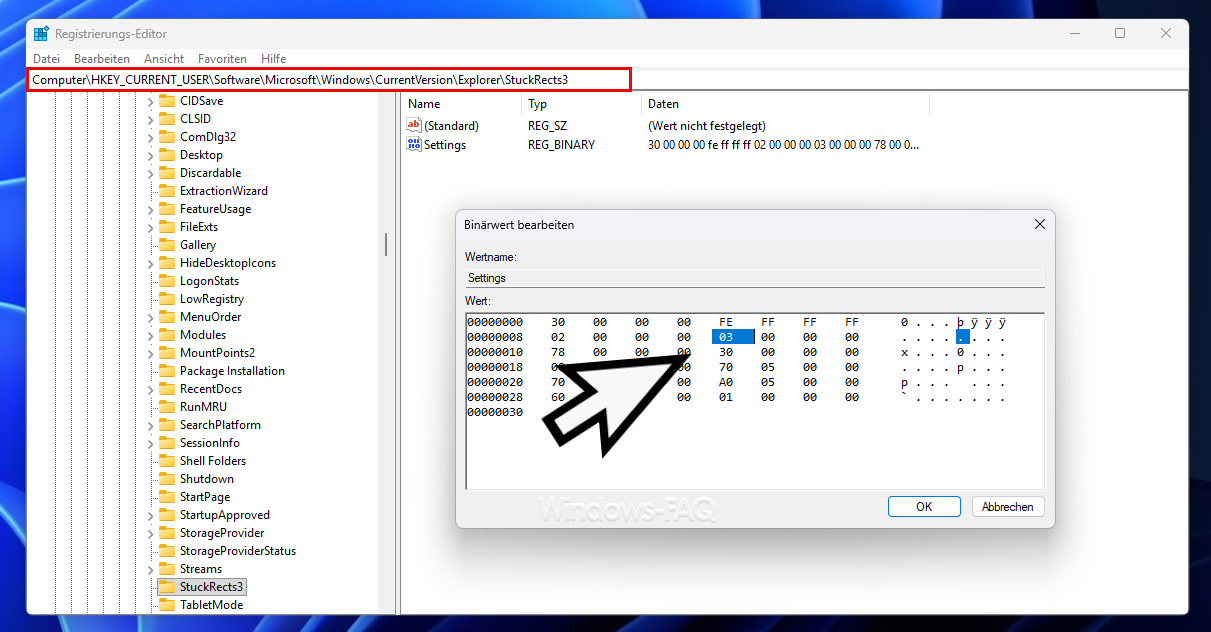Open the Ansicht menu
The image size is (1211, 632).
(x=164, y=59)
